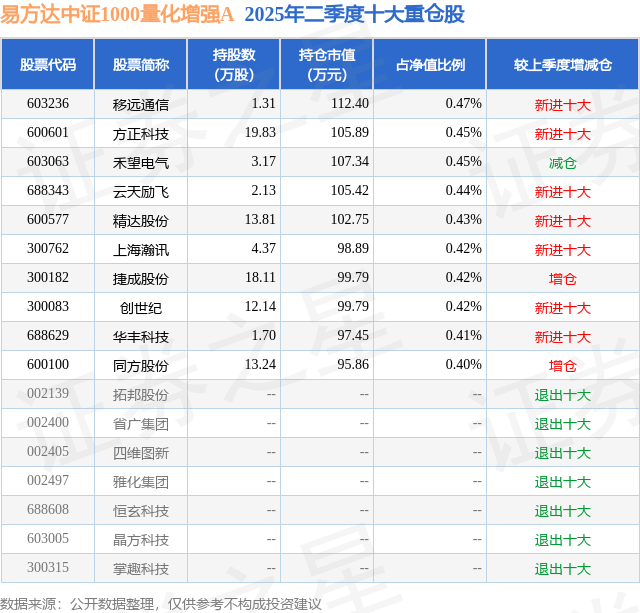Select stock code 603236
Screen dimensions: 640x613
click(x=48, y=104)
